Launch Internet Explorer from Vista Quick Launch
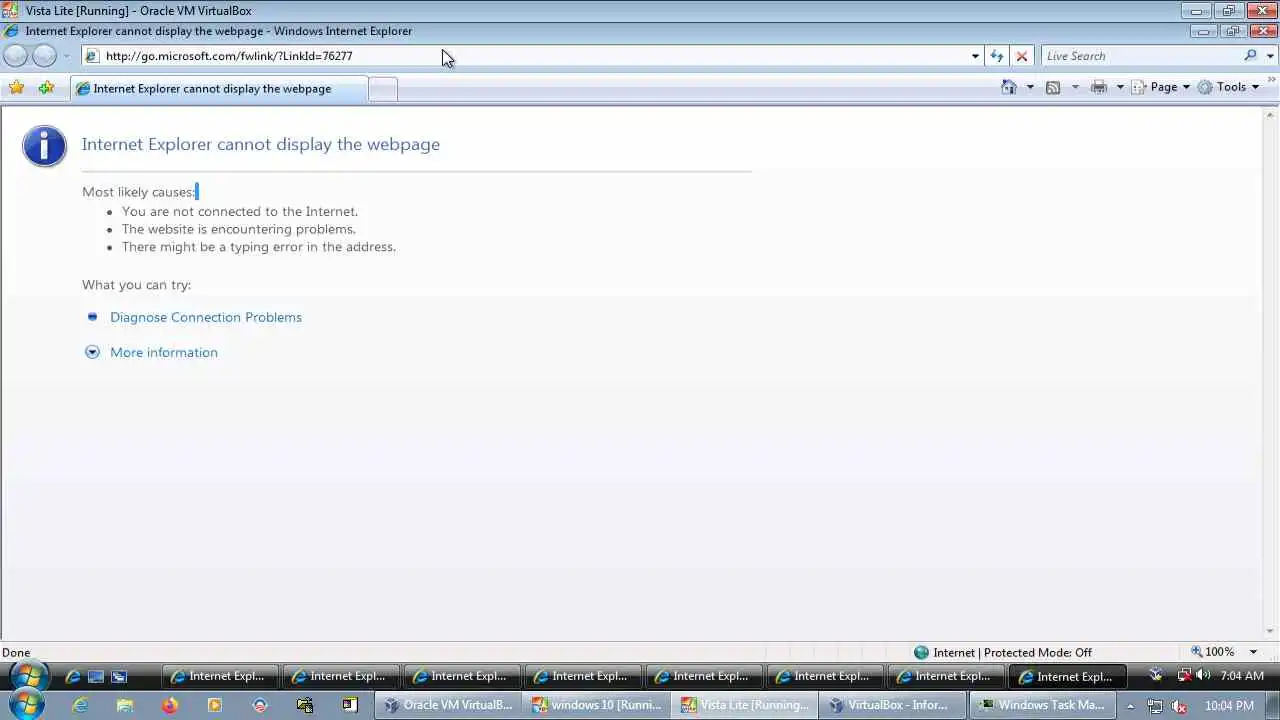 (x=73, y=677)
